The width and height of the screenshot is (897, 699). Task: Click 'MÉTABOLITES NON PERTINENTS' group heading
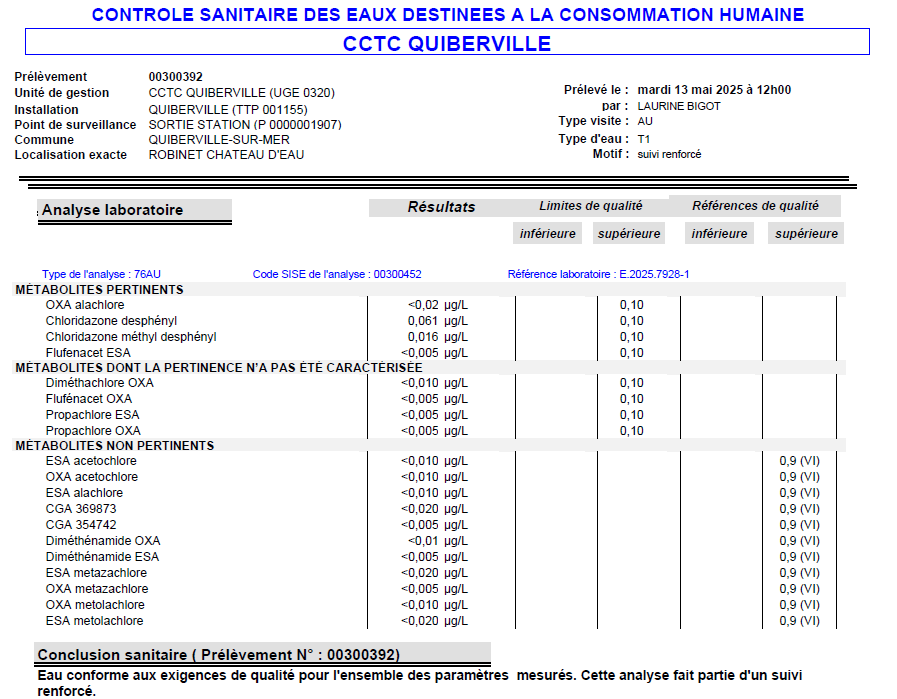[115, 446]
